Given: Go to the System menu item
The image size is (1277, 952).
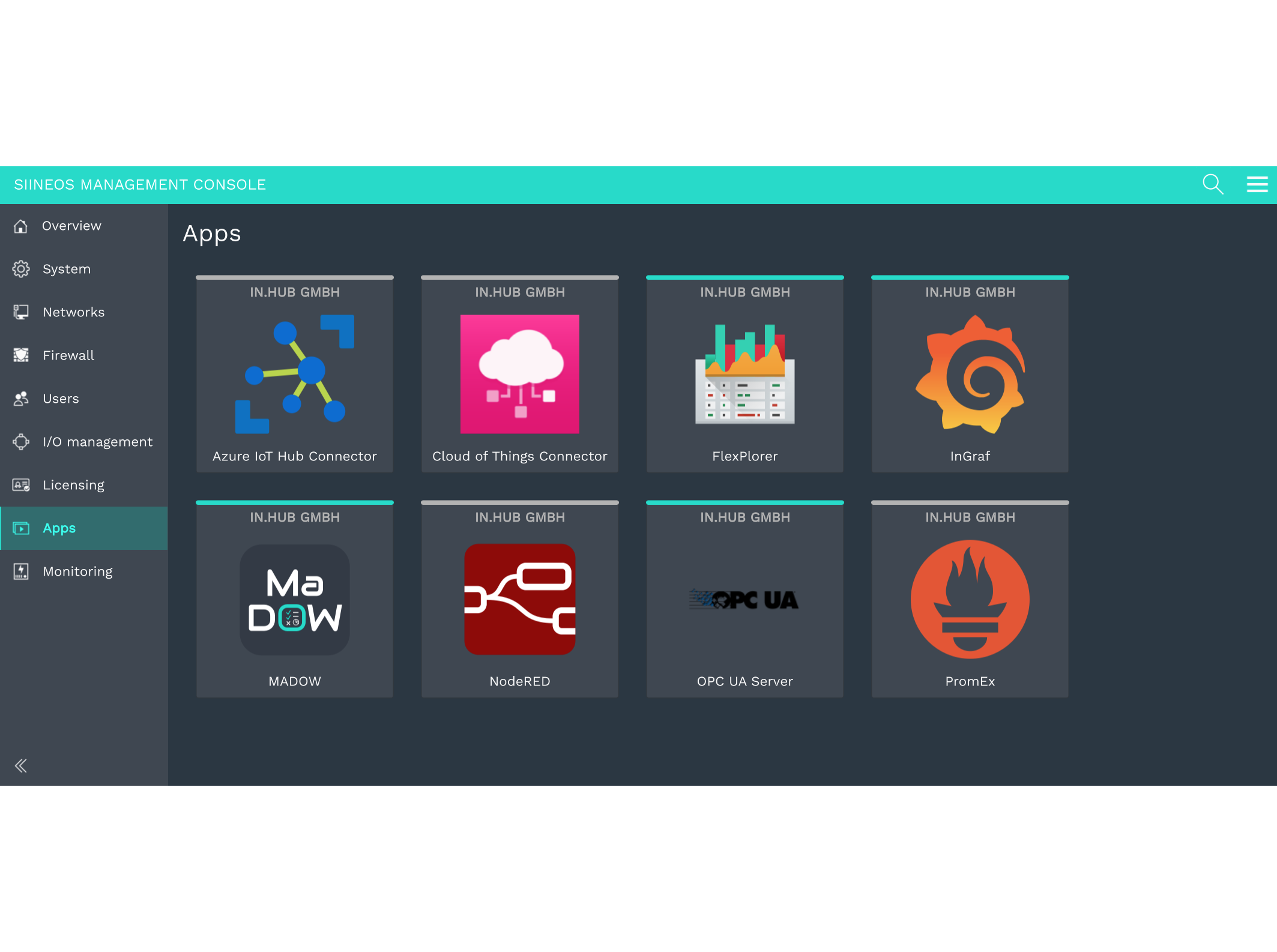Looking at the screenshot, I should point(84,269).
